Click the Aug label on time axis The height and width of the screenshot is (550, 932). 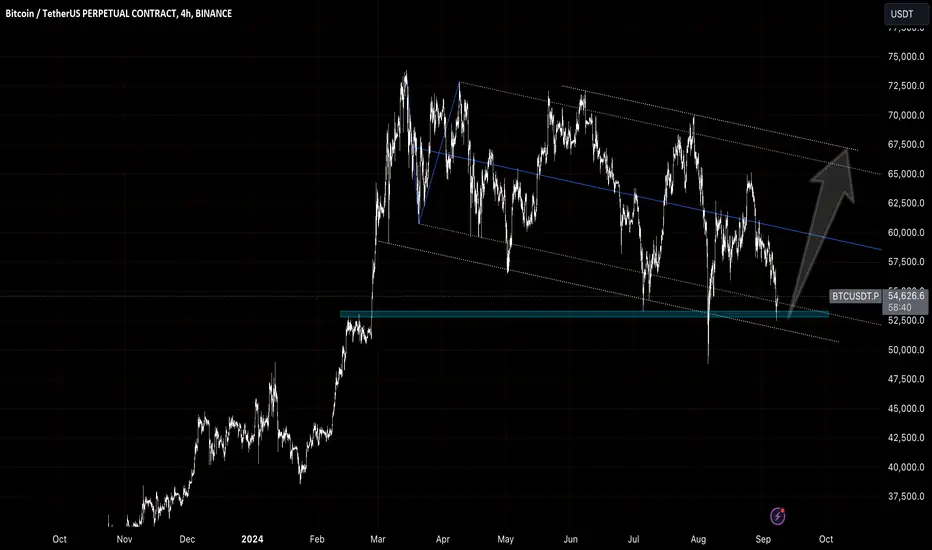pyautogui.click(x=698, y=539)
